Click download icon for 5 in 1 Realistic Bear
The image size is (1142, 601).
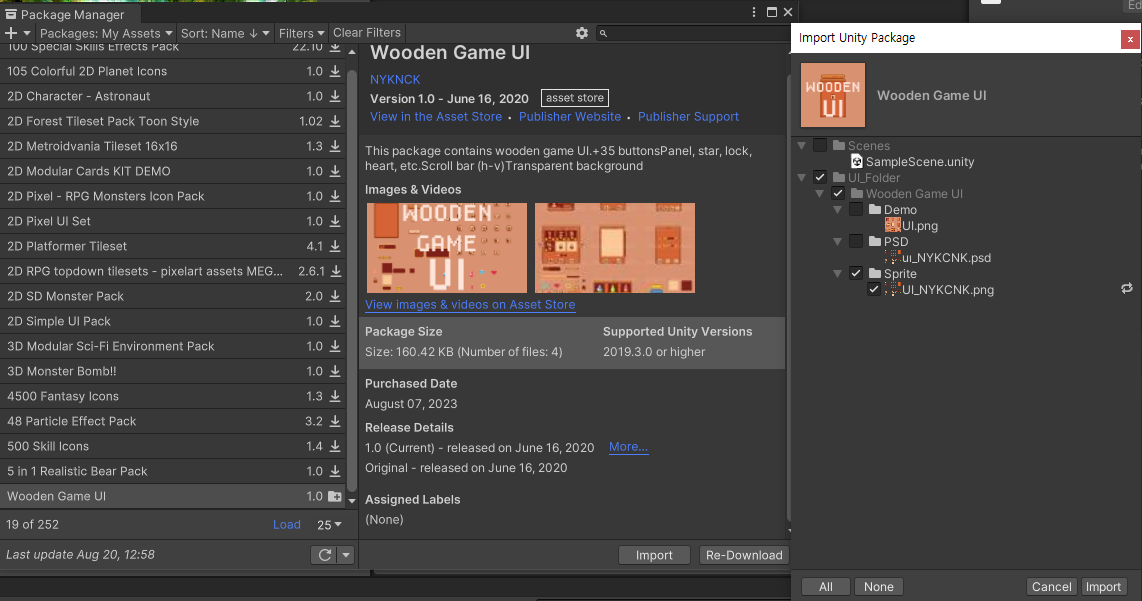(x=335, y=471)
